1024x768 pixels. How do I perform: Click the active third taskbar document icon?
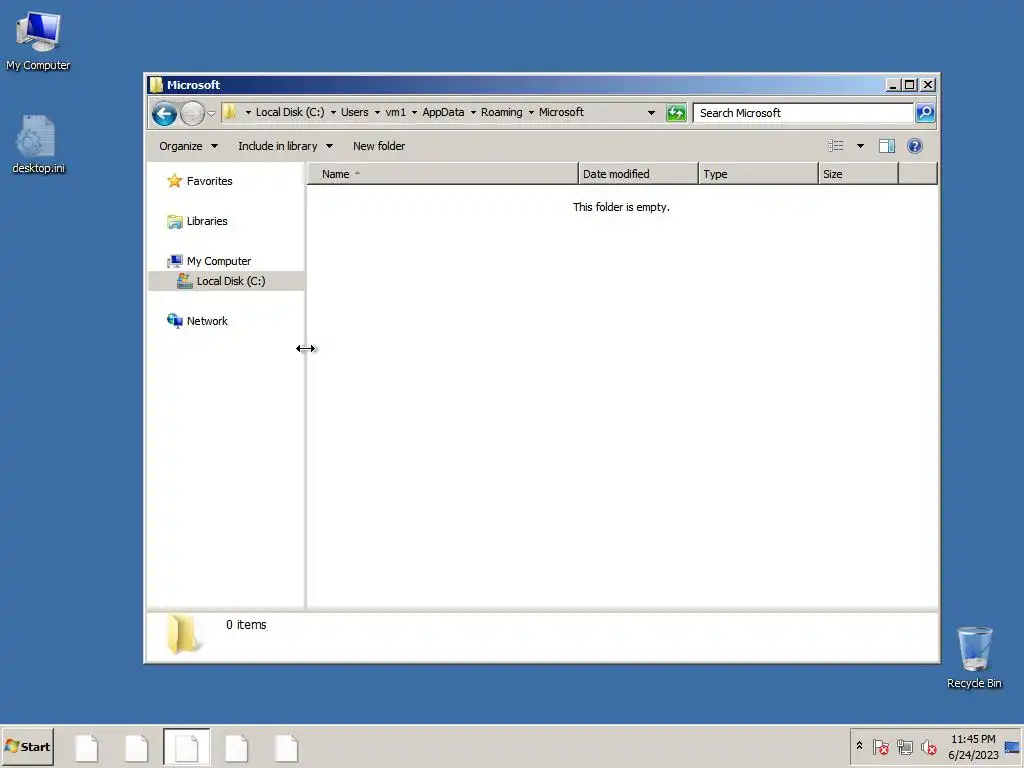(187, 748)
